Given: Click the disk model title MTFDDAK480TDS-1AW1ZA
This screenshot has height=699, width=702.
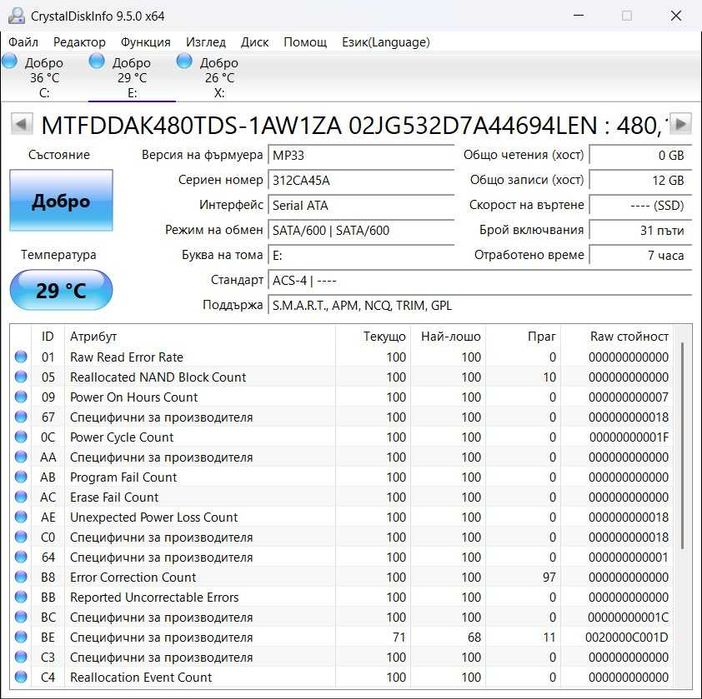Looking at the screenshot, I should [191, 125].
